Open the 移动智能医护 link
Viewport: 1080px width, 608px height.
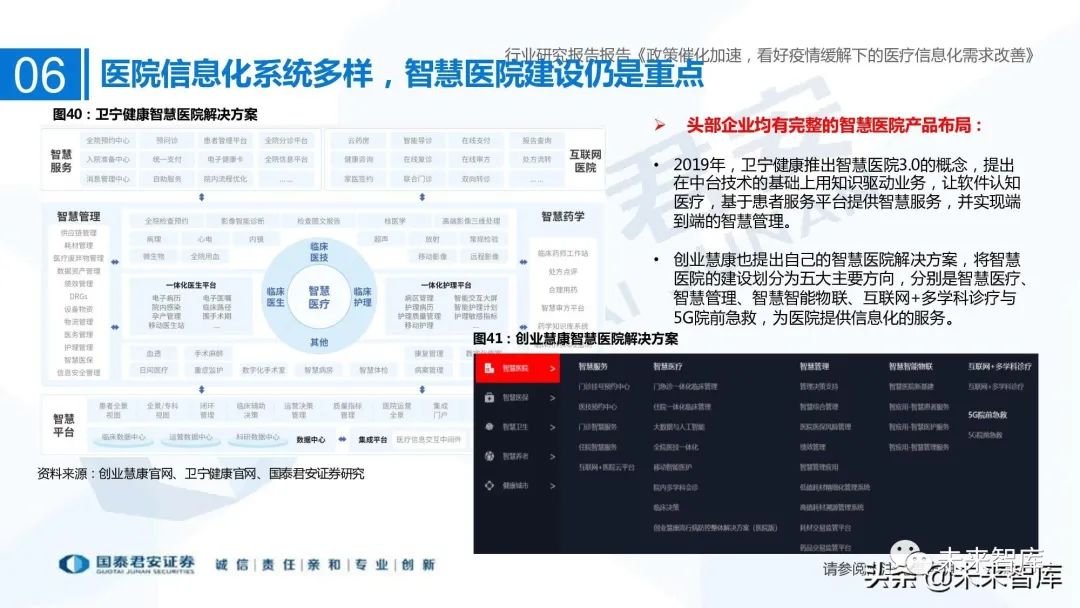[672, 467]
